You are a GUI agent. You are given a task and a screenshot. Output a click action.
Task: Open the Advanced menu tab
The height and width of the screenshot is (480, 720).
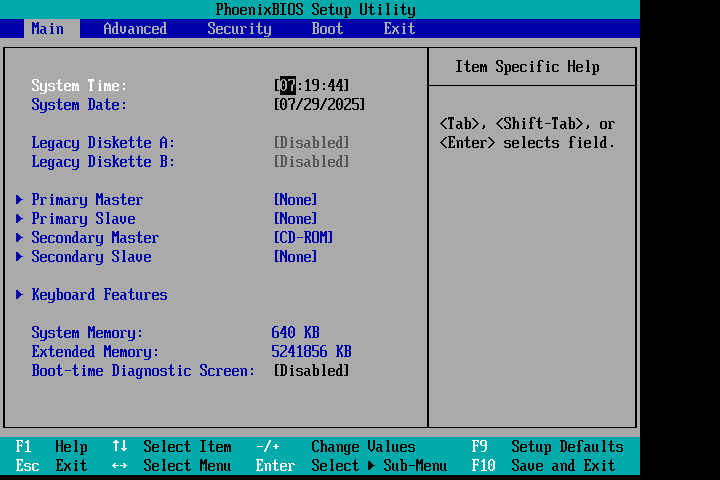(x=135, y=28)
